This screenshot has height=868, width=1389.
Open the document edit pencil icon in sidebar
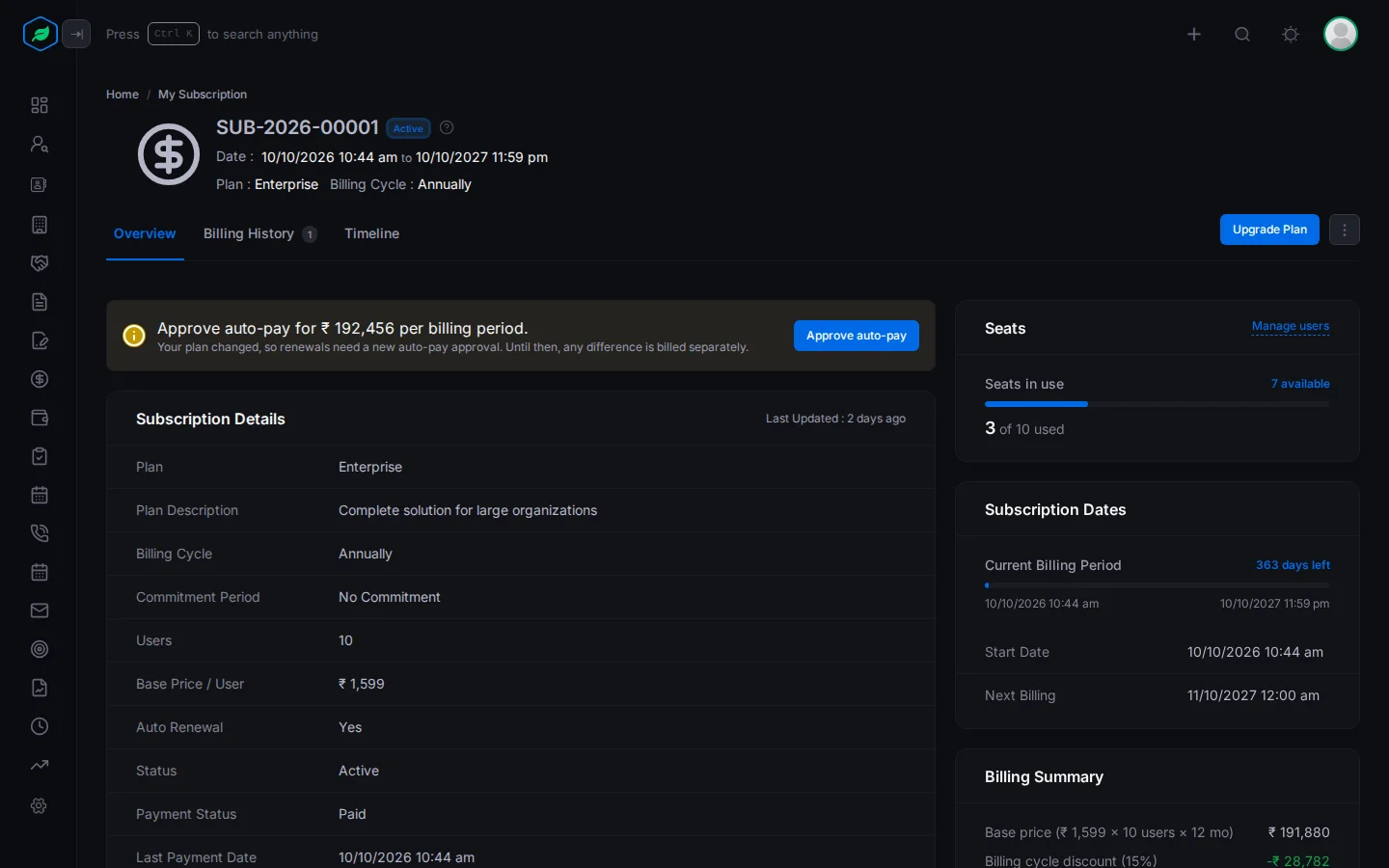point(40,340)
